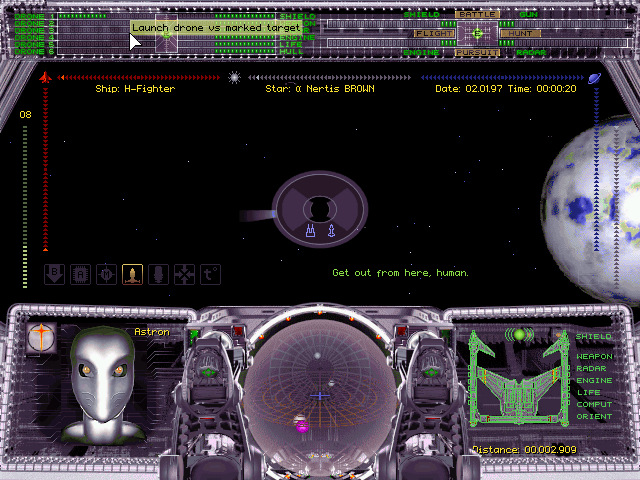Image resolution: width=640 pixels, height=480 pixels.
Task: Click SHIELD in ship status list
Action: click(x=593, y=336)
